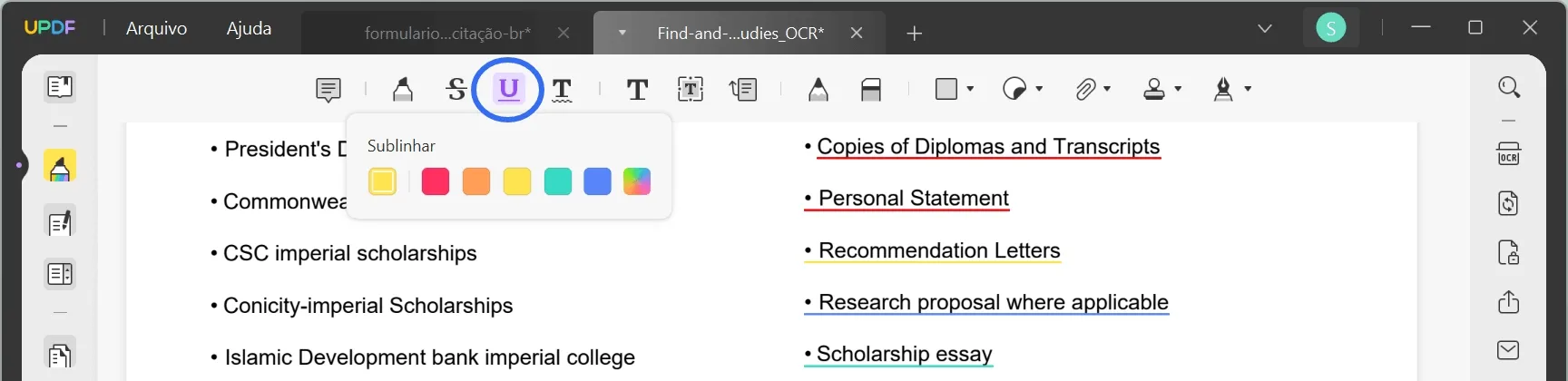Open the stamp tool dropdown arrow
The width and height of the screenshot is (1568, 381).
click(1178, 89)
